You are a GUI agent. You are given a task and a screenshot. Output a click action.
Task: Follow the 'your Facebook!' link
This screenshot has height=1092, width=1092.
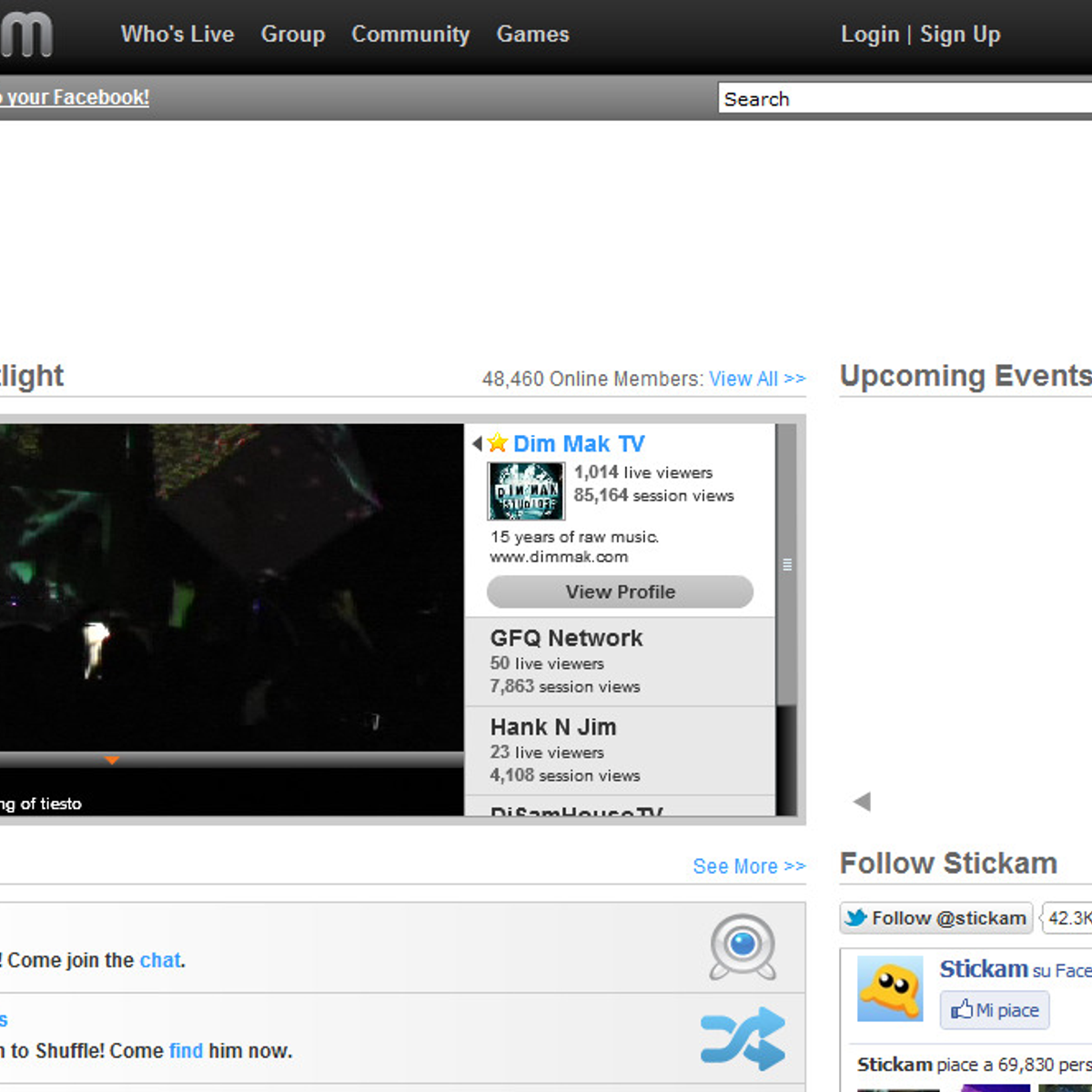(x=75, y=97)
